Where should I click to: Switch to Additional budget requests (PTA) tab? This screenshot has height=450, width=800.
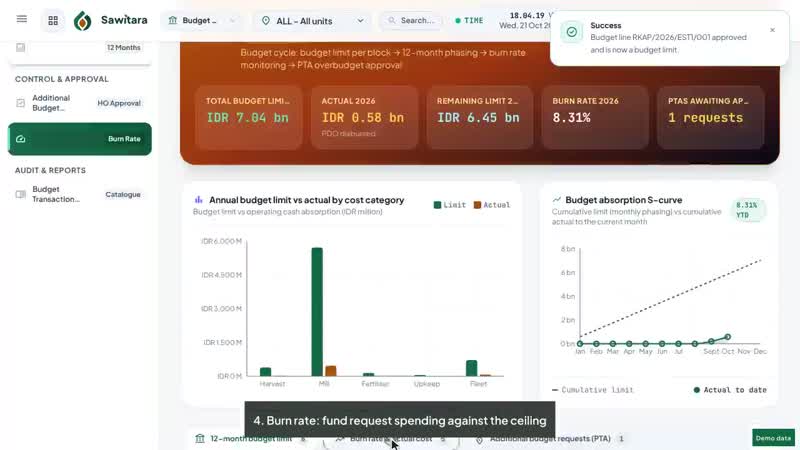pos(550,439)
